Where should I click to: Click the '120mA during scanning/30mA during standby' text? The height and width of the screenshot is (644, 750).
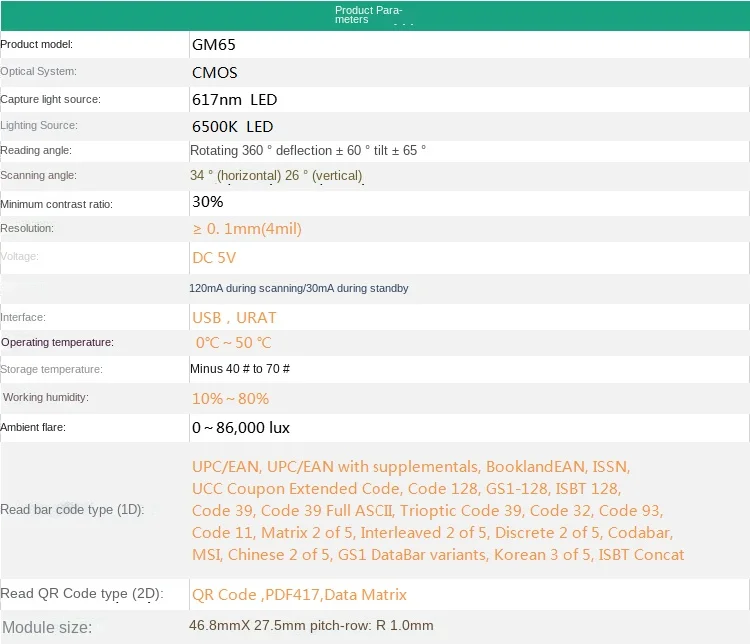(299, 289)
